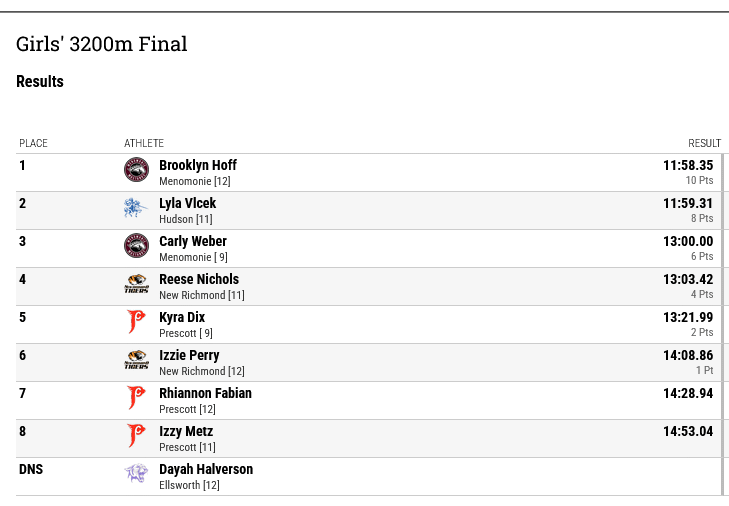
Task: Click Menomonie logo beside Carly Weber
Action: (x=136, y=246)
